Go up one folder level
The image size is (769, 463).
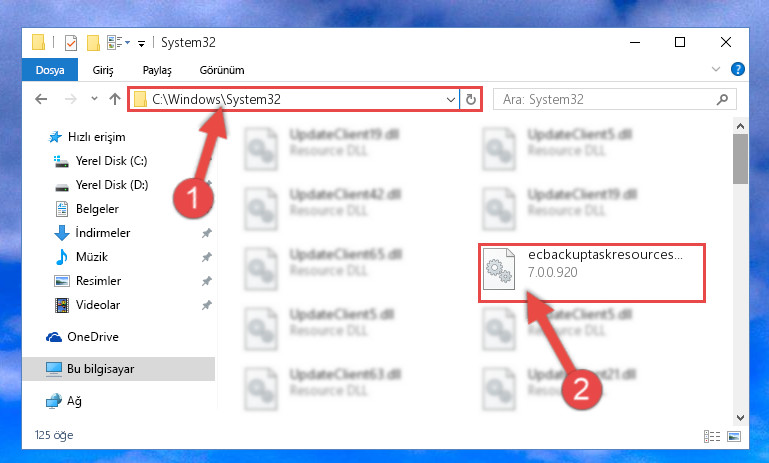[115, 100]
